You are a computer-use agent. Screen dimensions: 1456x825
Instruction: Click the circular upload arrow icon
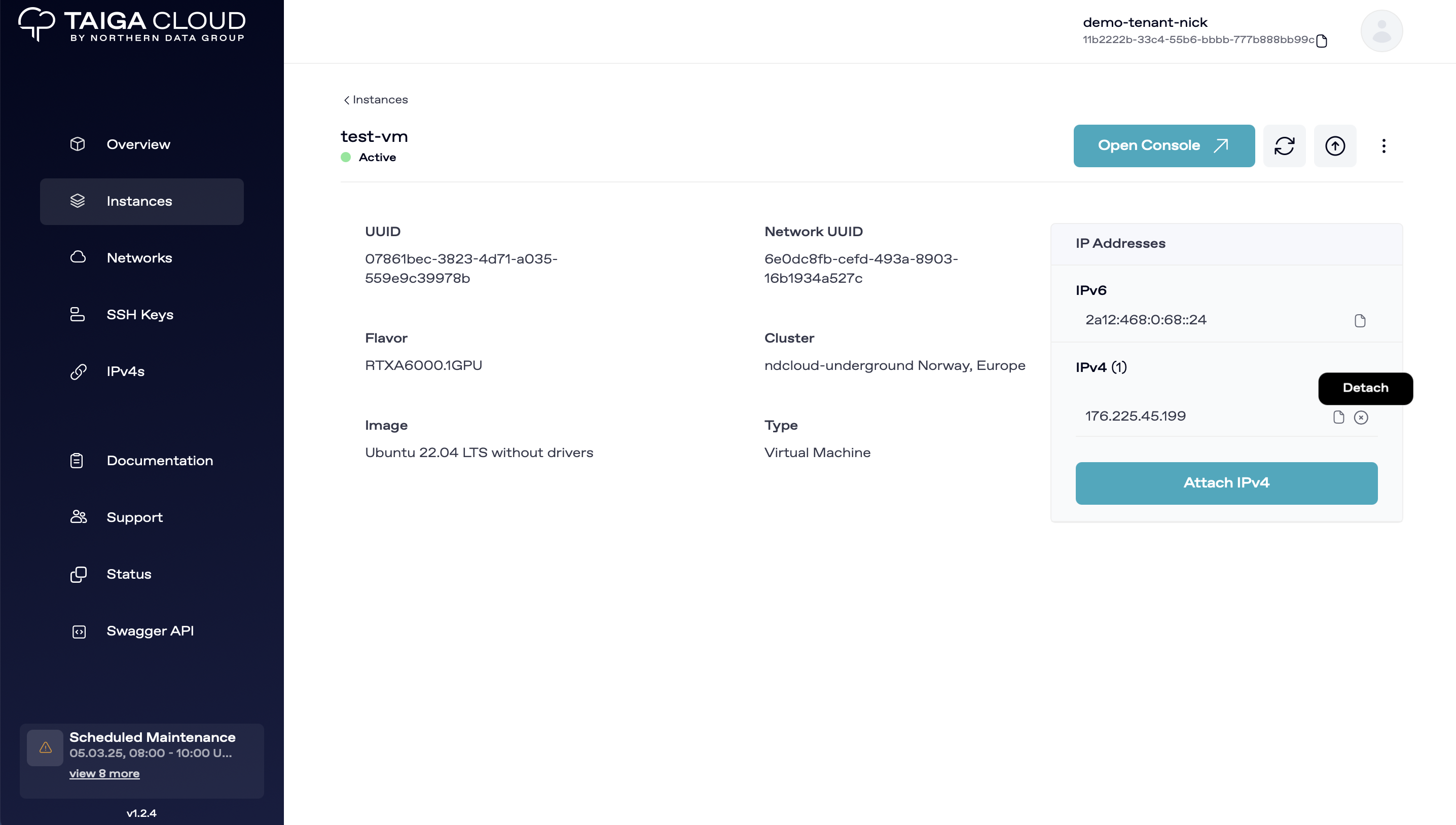[x=1335, y=145]
